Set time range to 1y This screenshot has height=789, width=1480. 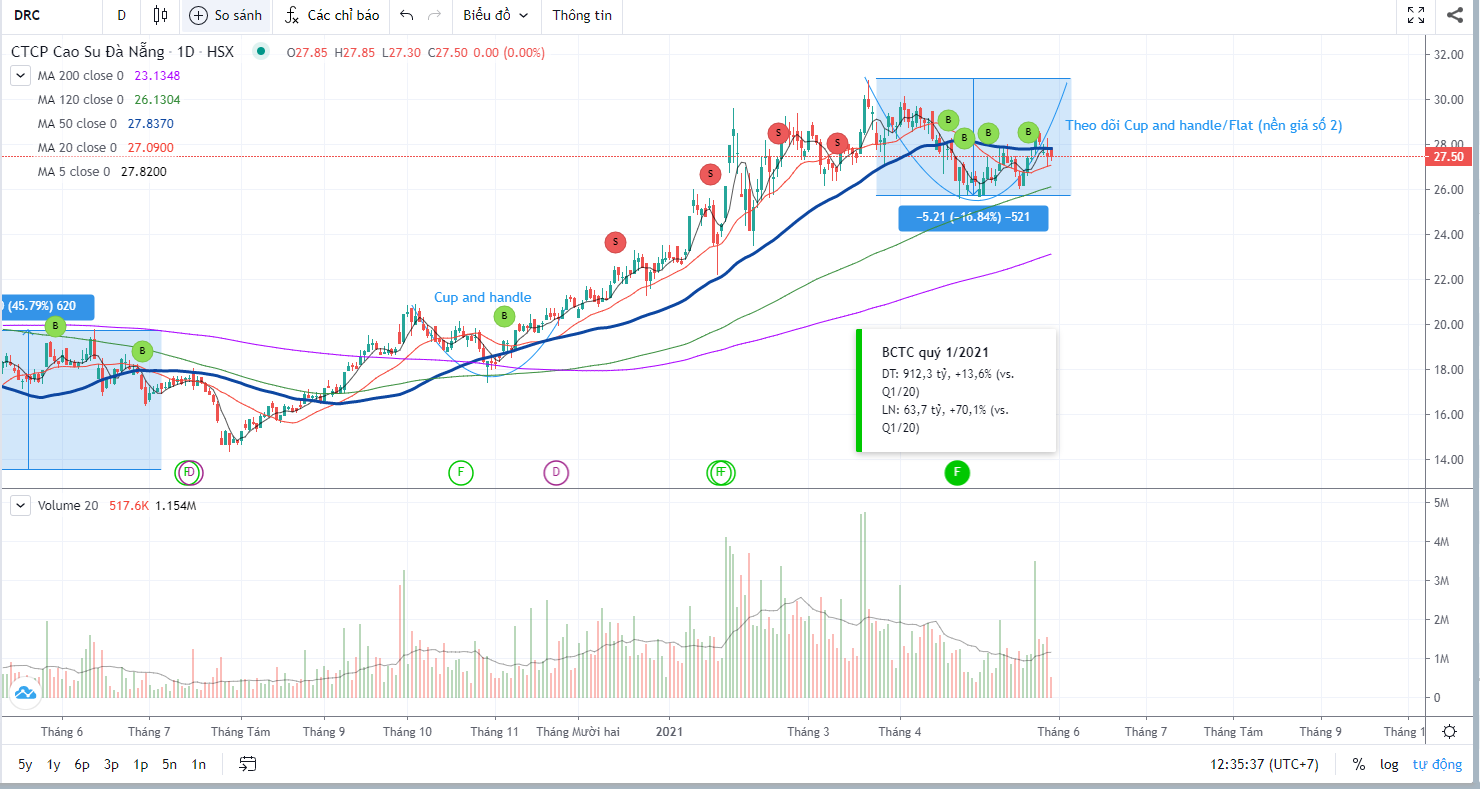click(53, 764)
